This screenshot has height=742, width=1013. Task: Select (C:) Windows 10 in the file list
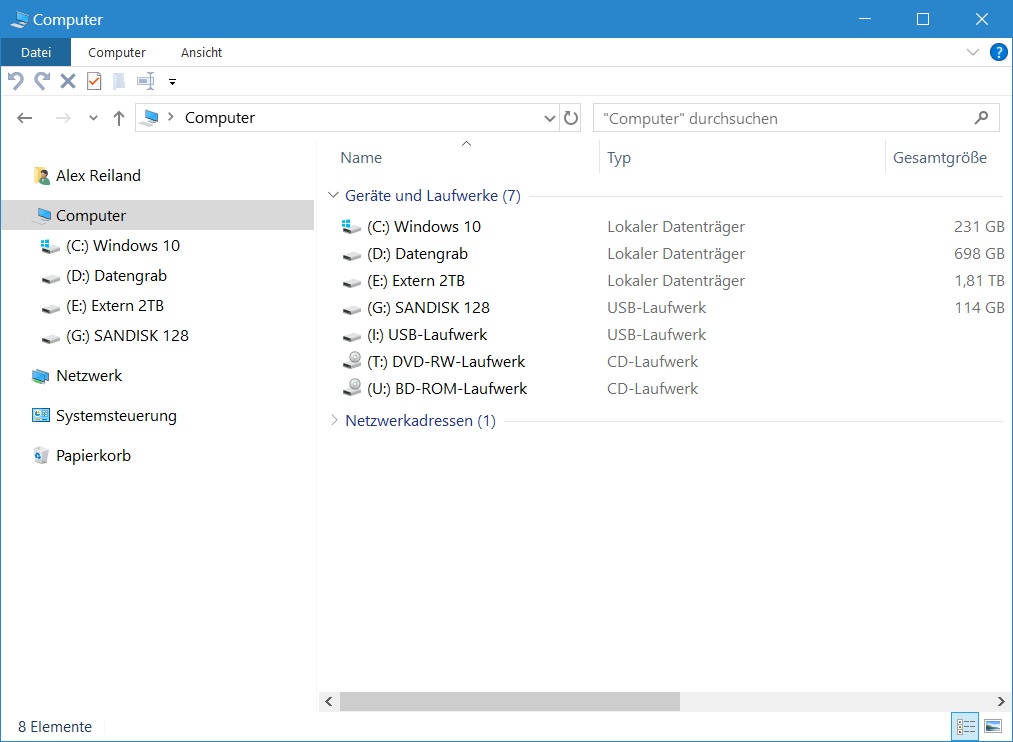424,227
